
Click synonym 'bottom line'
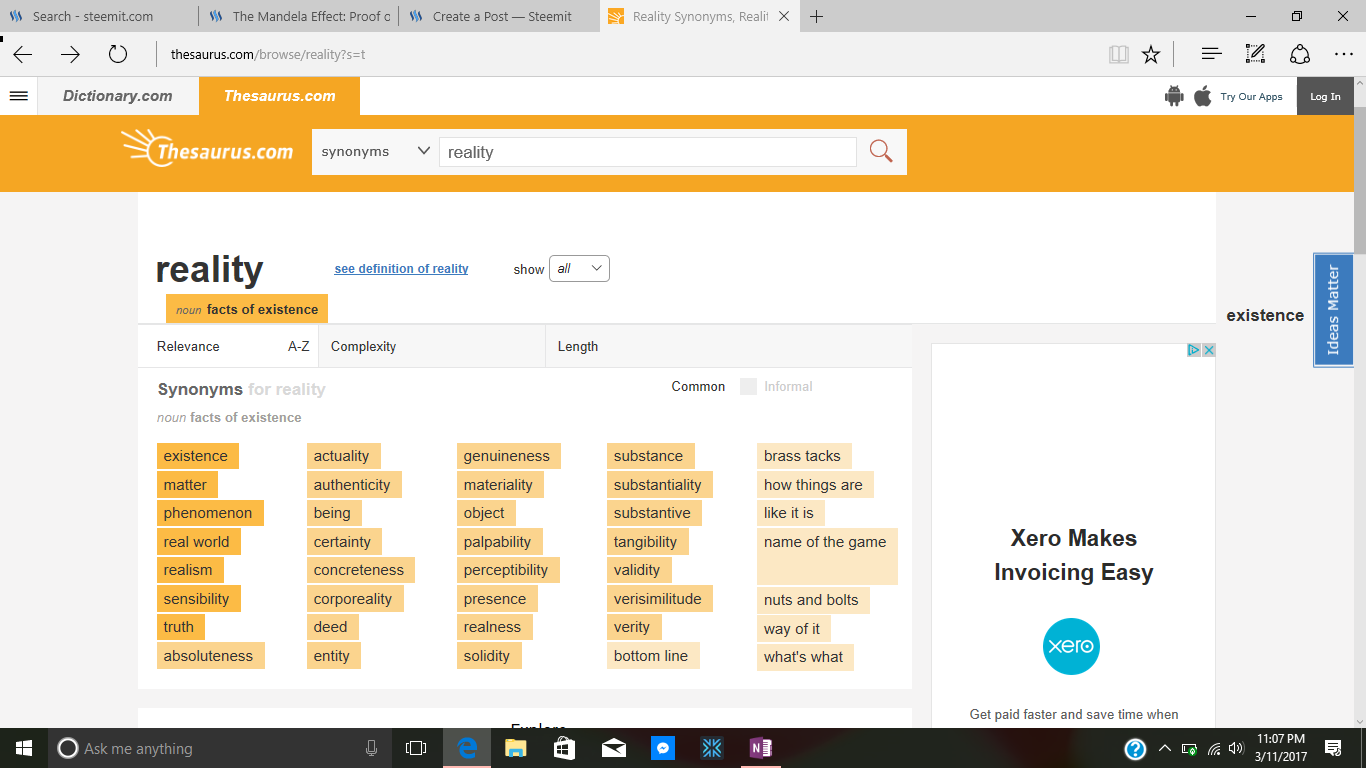[x=651, y=656]
